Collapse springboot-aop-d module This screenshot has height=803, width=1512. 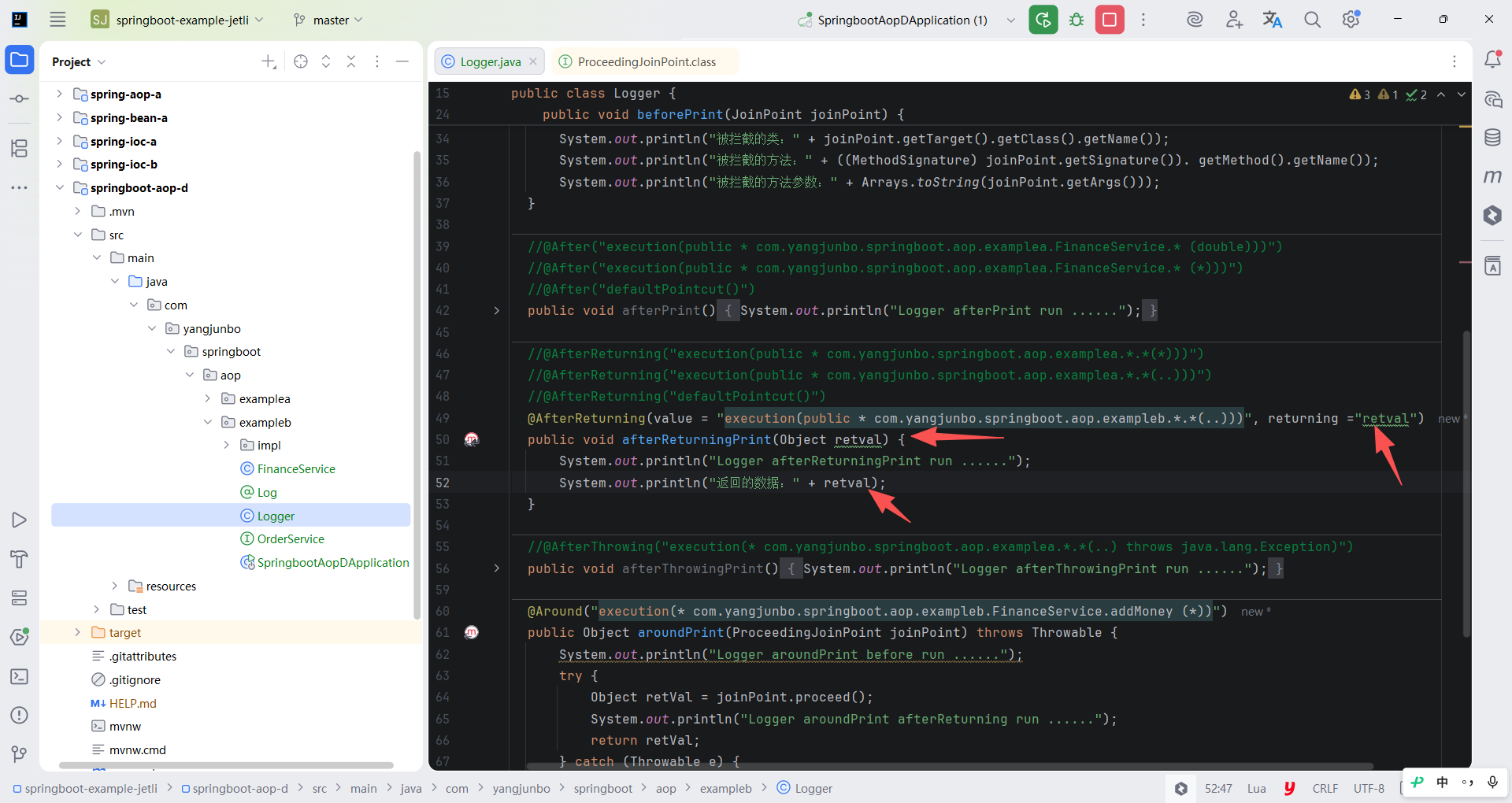pos(59,187)
